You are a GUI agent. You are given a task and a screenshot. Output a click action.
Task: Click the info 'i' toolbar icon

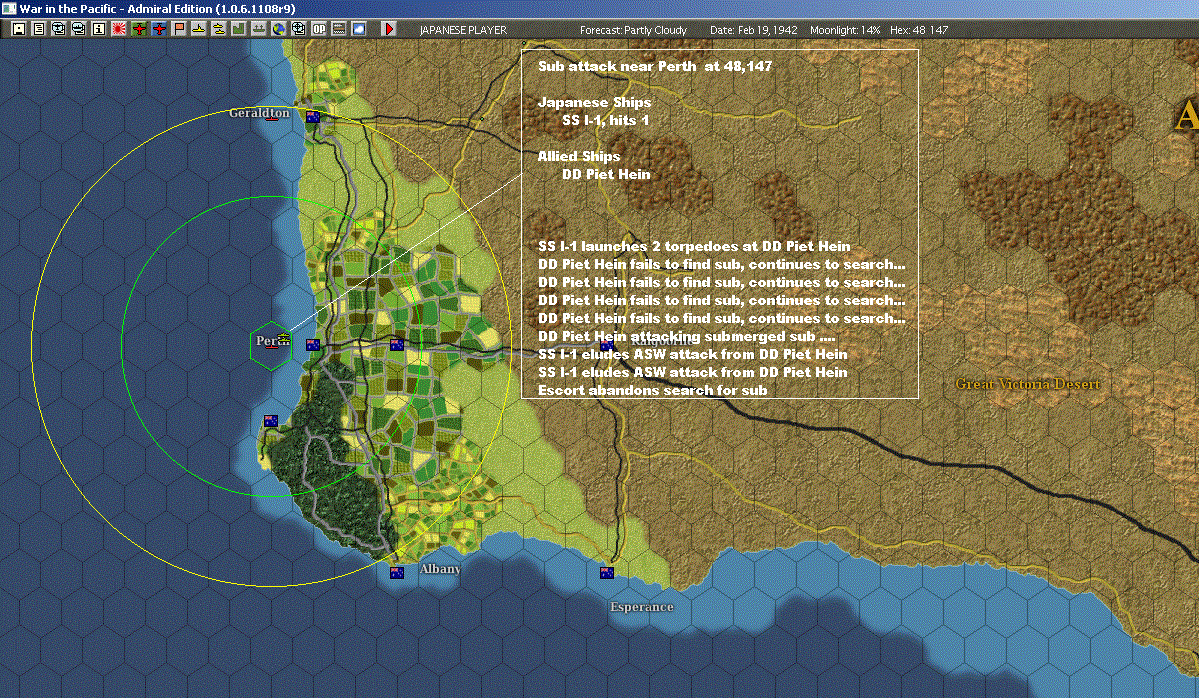99,29
